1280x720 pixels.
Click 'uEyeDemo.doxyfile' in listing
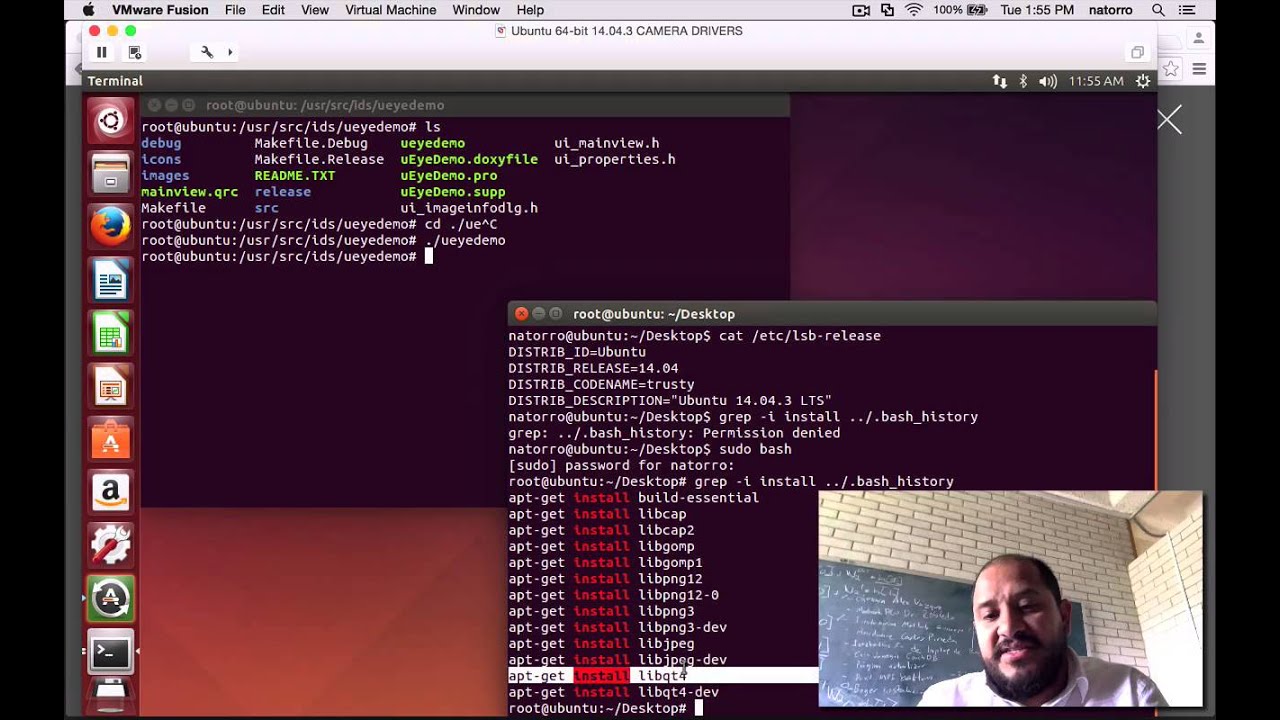click(x=469, y=160)
